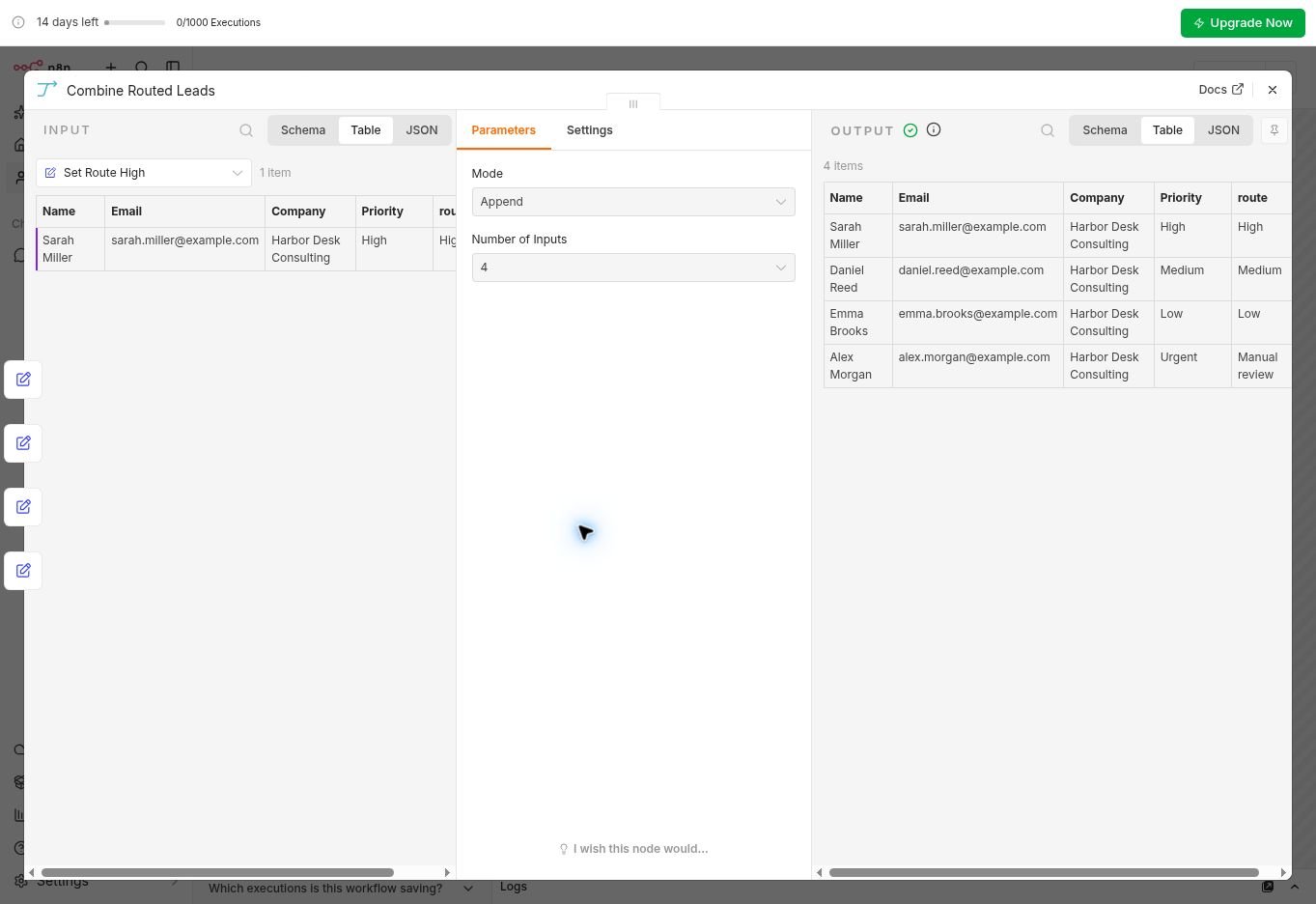
Task: Switch OUTPUT view to Schema
Action: pos(1105,130)
